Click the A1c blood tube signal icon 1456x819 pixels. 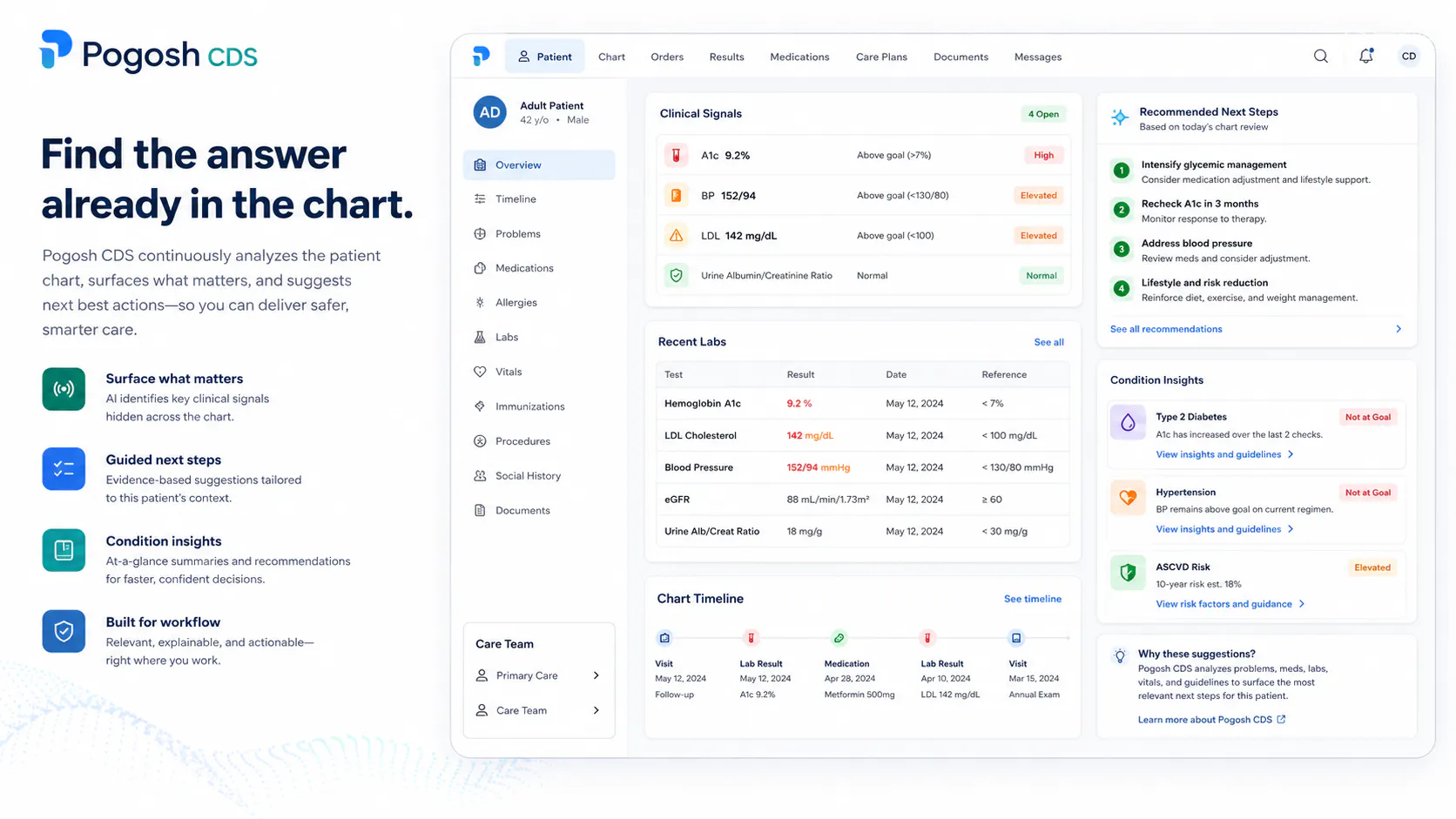676,155
